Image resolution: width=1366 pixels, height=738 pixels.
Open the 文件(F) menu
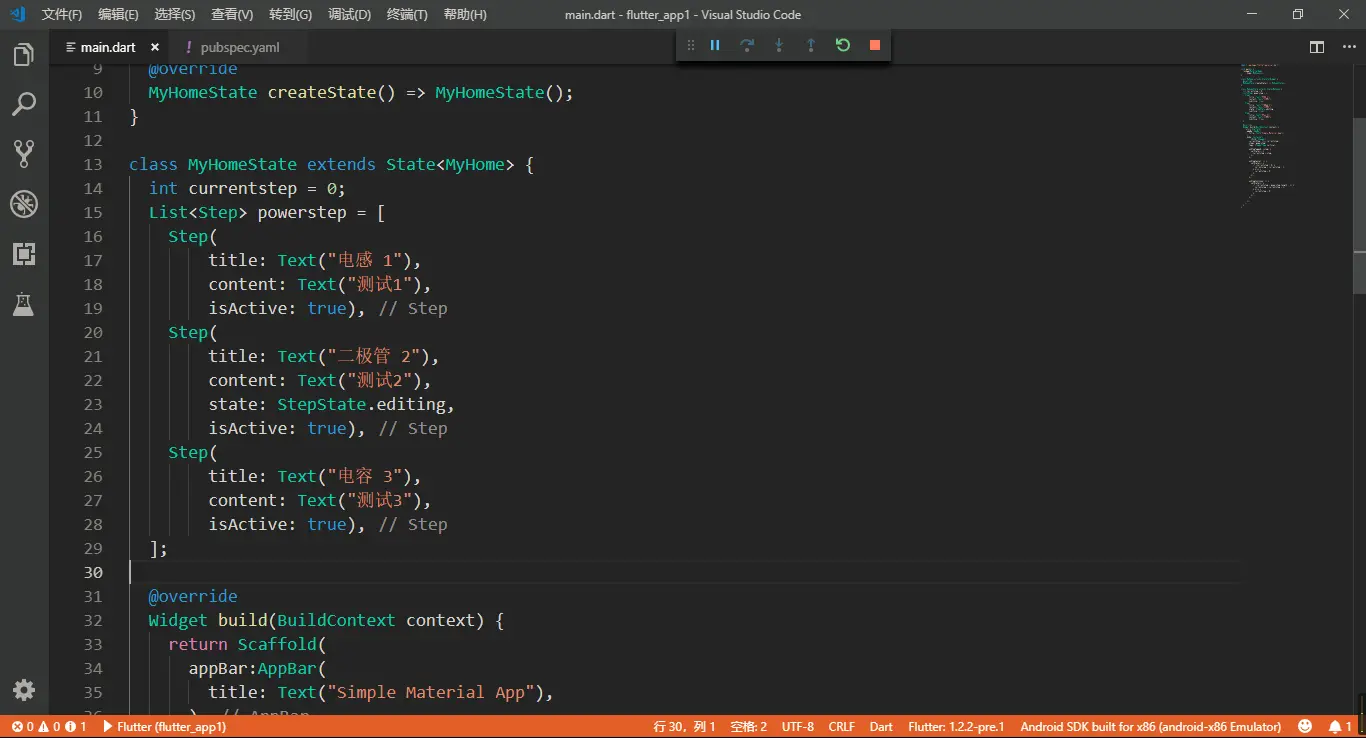[x=62, y=15]
